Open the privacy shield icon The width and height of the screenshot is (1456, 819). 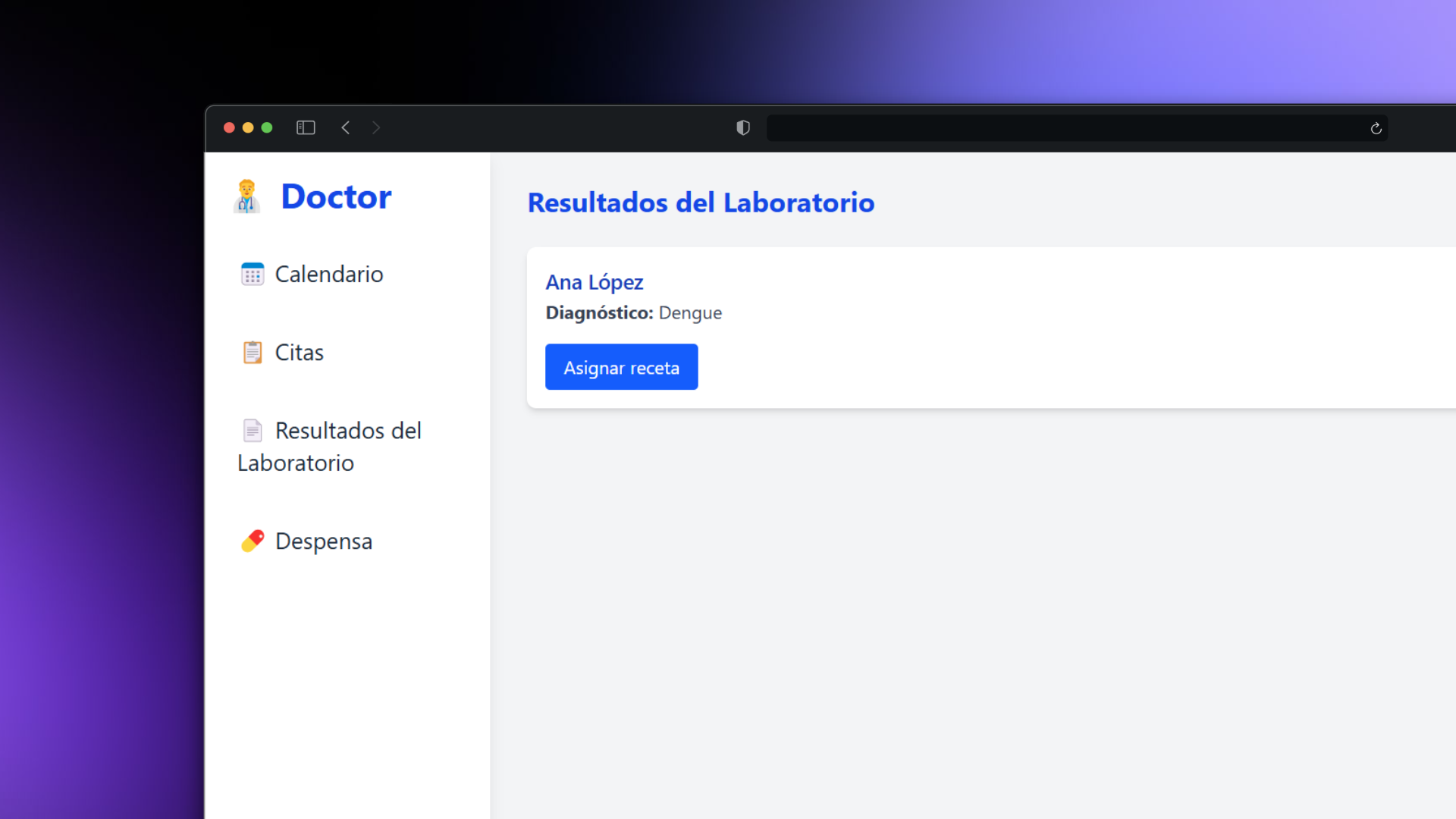coord(743,127)
